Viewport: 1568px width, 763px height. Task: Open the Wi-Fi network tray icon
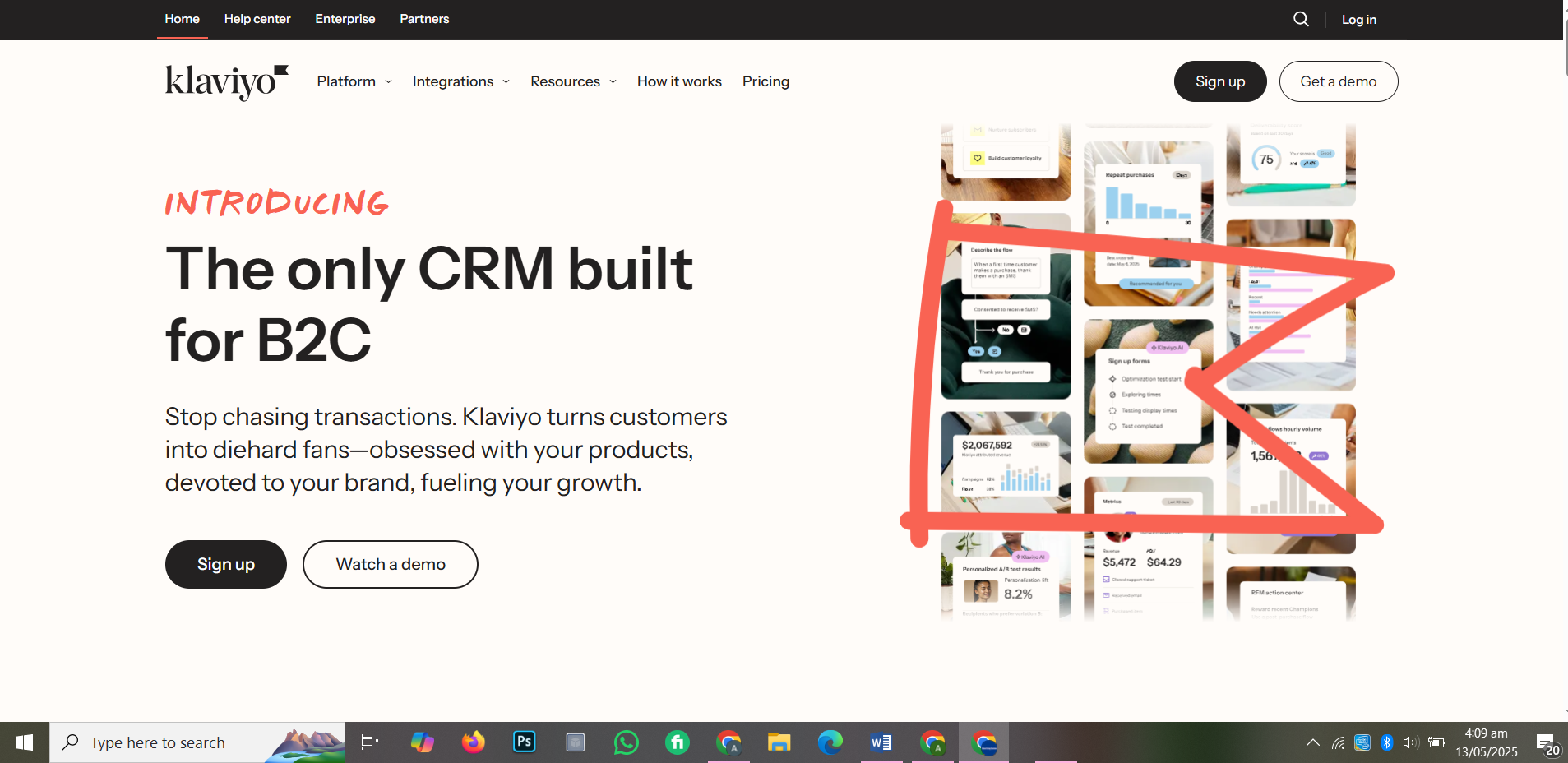pos(1338,742)
